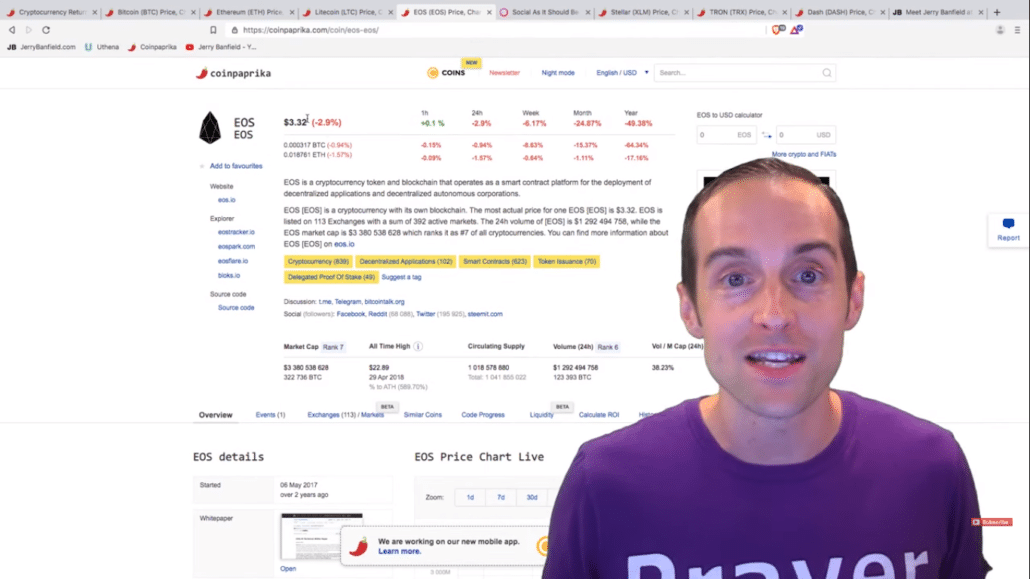Switch to the Stellar (XLM) browser tab
The image size is (1030, 579).
(x=644, y=12)
